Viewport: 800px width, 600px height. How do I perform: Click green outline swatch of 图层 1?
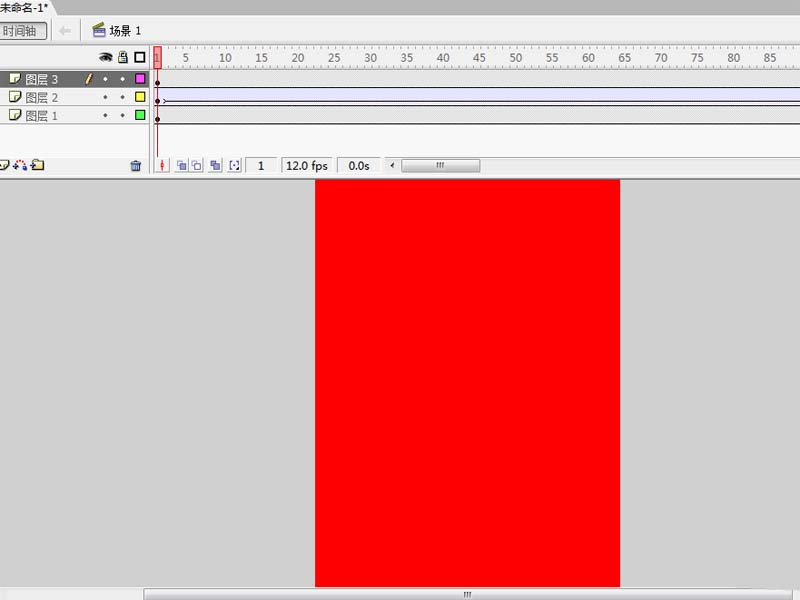pyautogui.click(x=140, y=115)
